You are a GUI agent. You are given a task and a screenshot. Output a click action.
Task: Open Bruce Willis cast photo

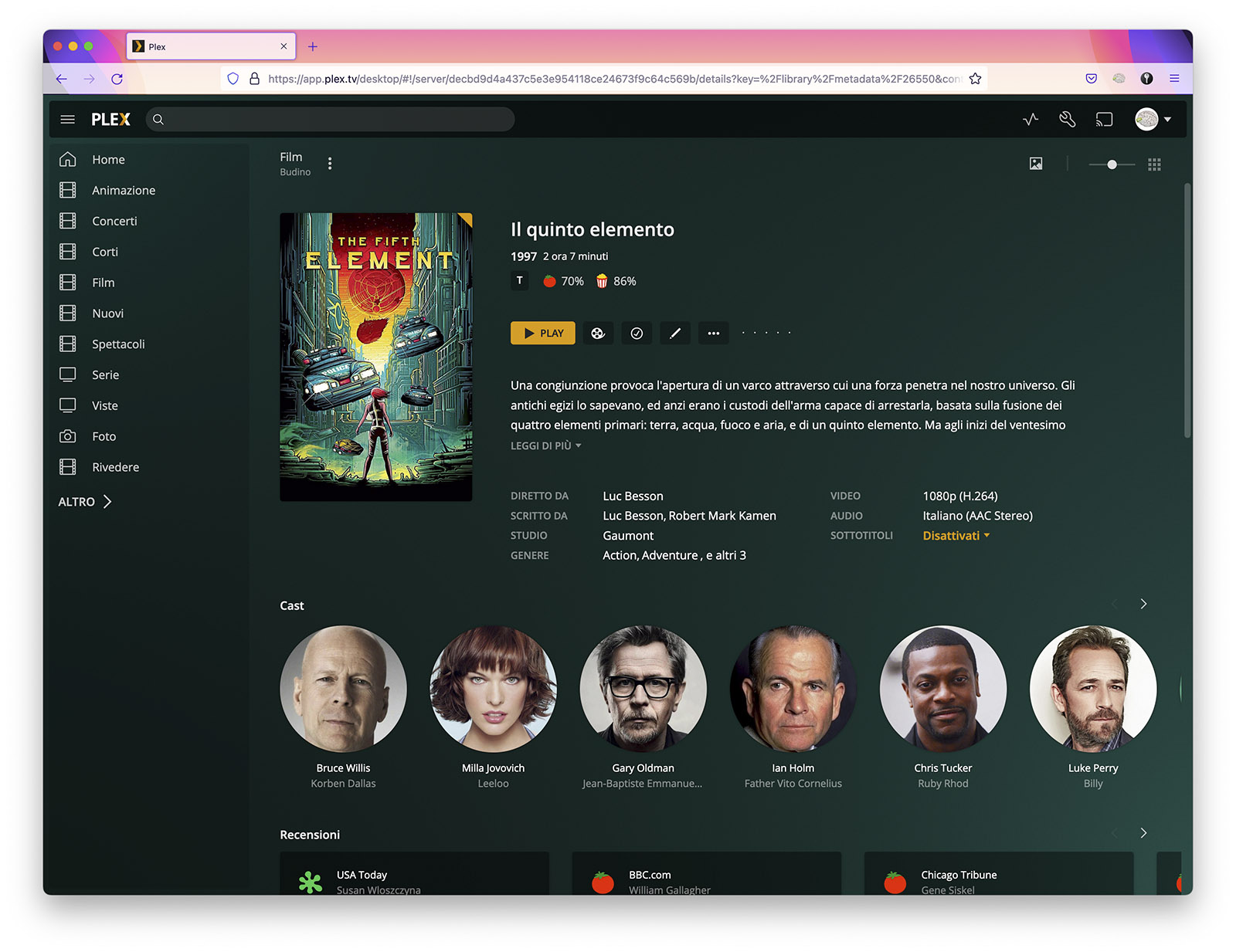point(344,689)
